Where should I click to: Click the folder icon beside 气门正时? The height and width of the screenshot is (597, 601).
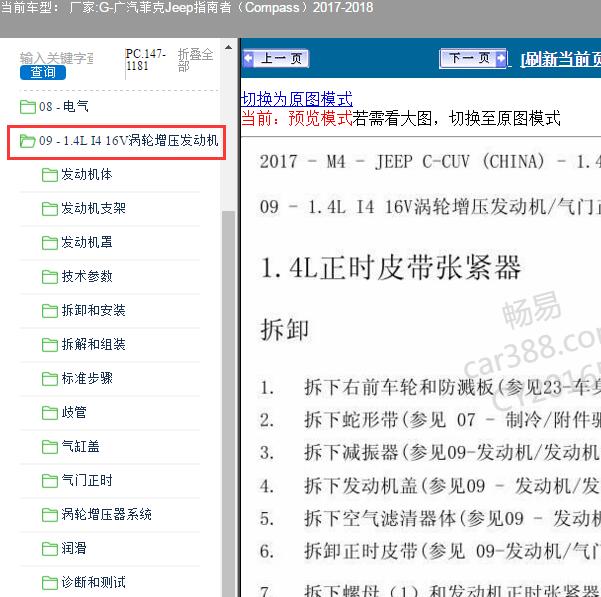point(50,481)
